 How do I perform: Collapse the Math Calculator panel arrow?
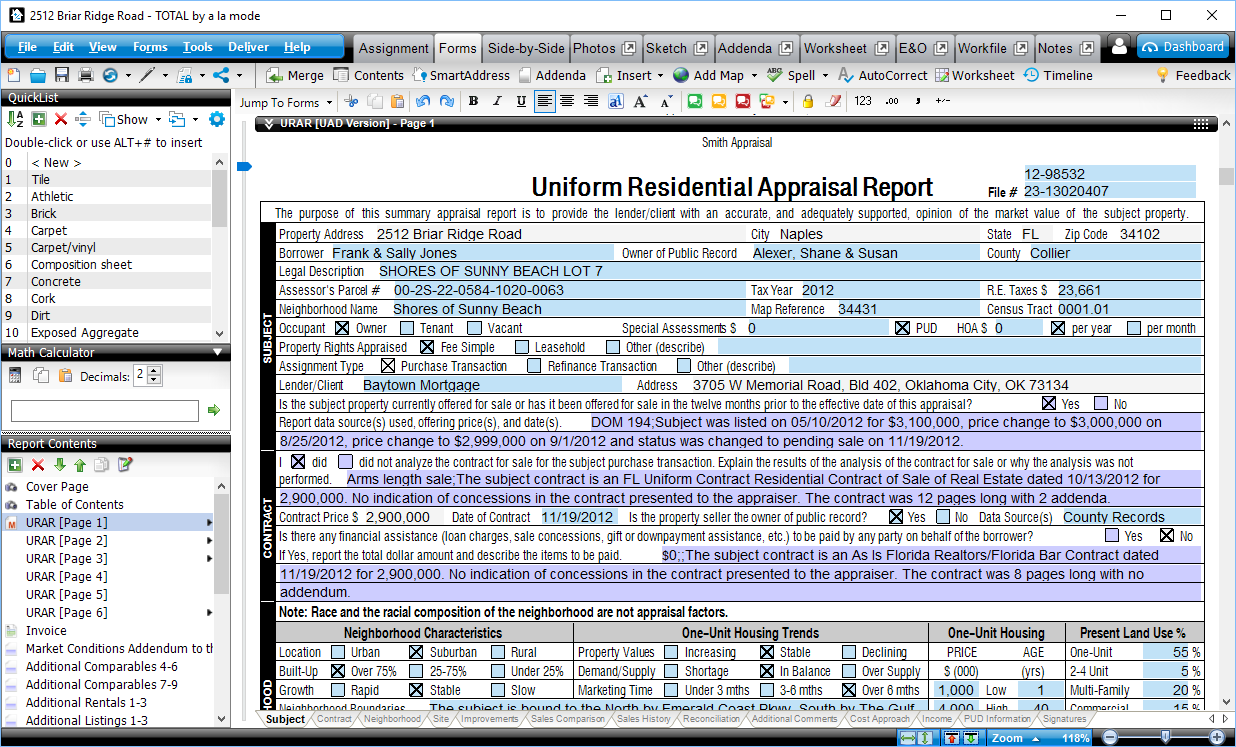218,352
